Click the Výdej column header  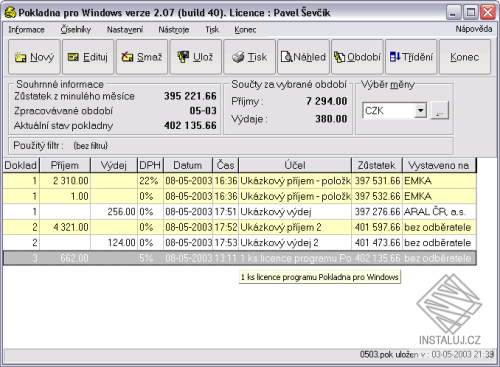pyautogui.click(x=114, y=165)
